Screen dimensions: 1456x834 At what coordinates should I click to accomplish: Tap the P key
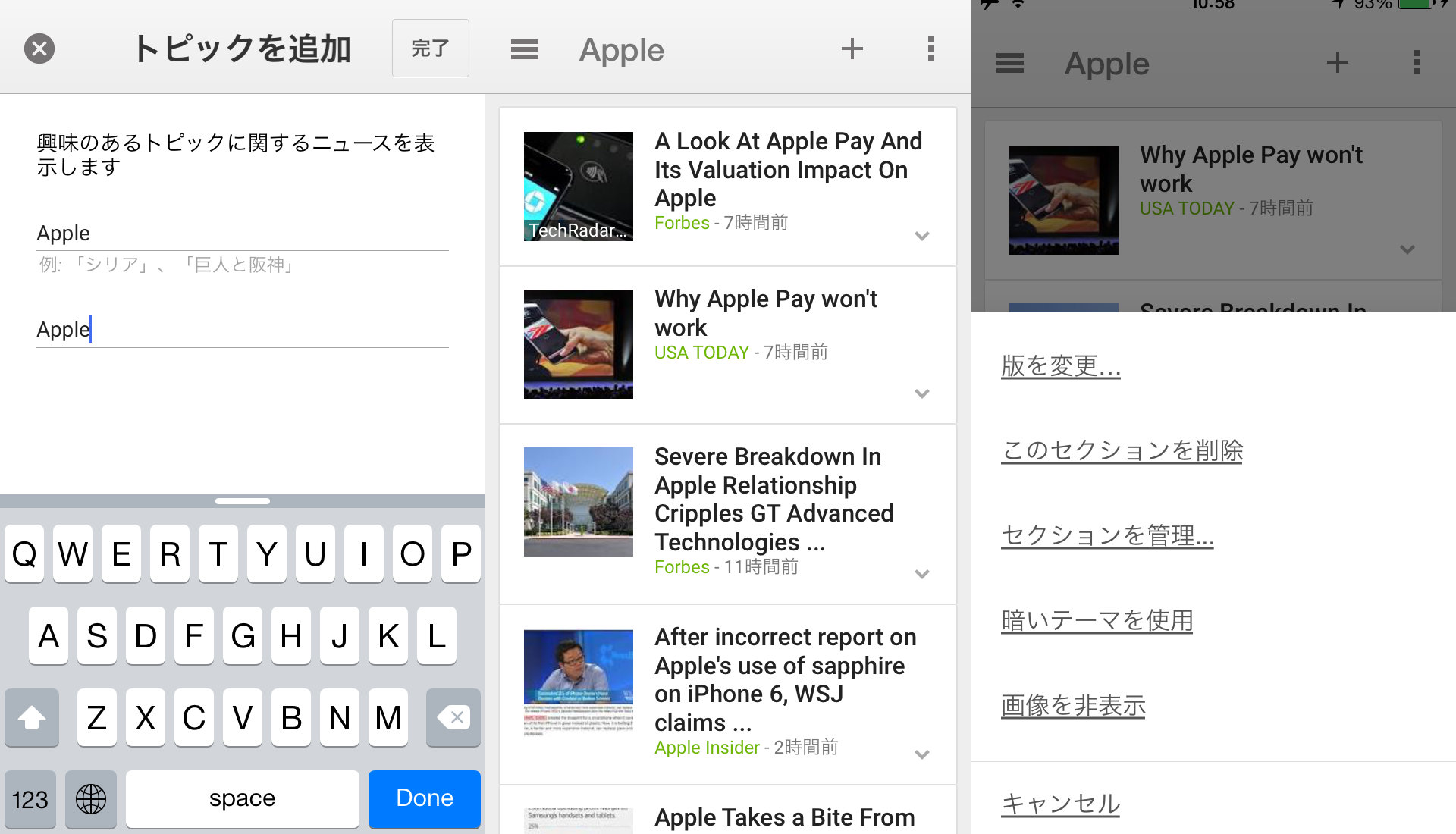[461, 553]
